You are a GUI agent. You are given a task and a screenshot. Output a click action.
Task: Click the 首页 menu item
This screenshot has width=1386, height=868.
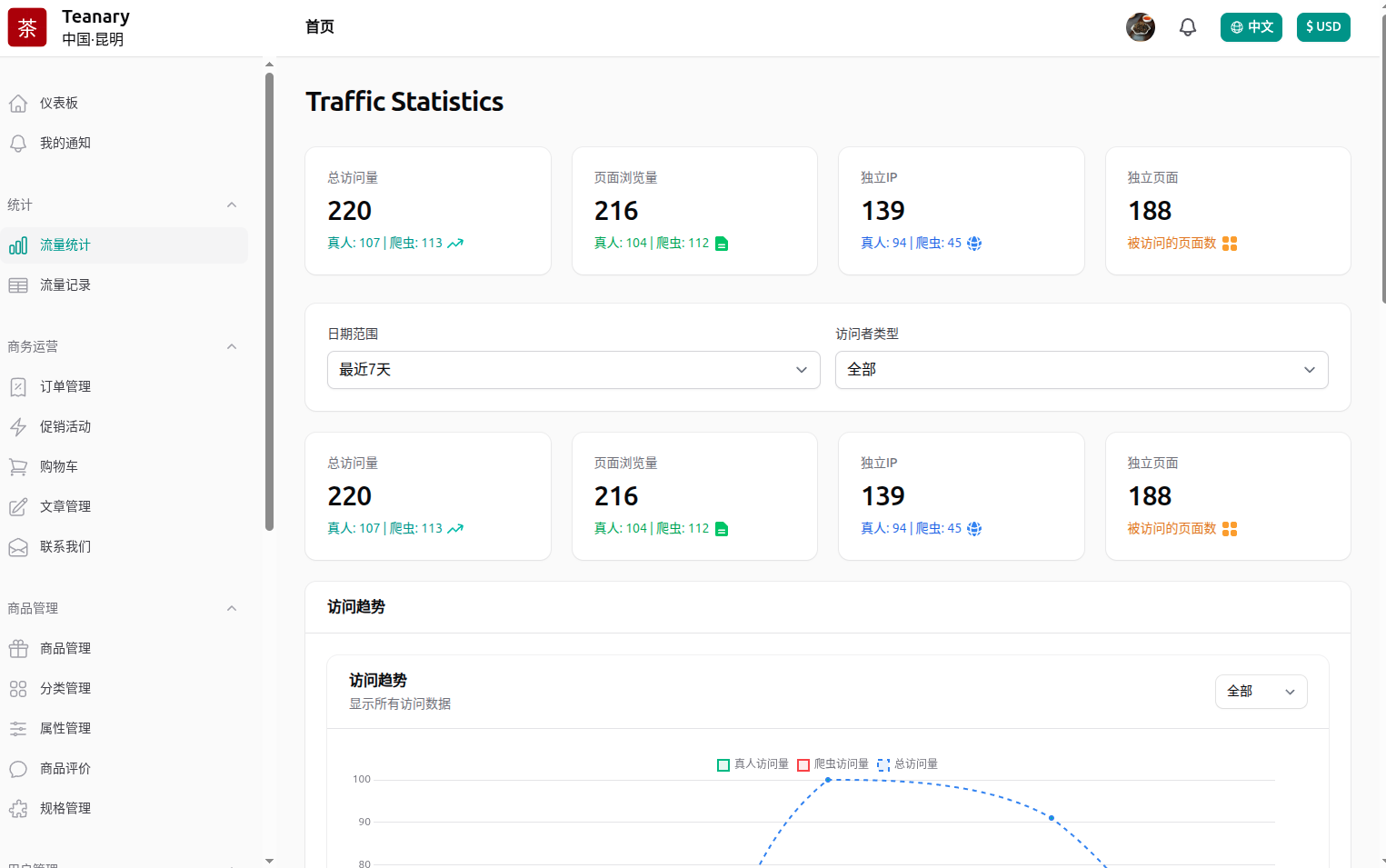point(319,26)
